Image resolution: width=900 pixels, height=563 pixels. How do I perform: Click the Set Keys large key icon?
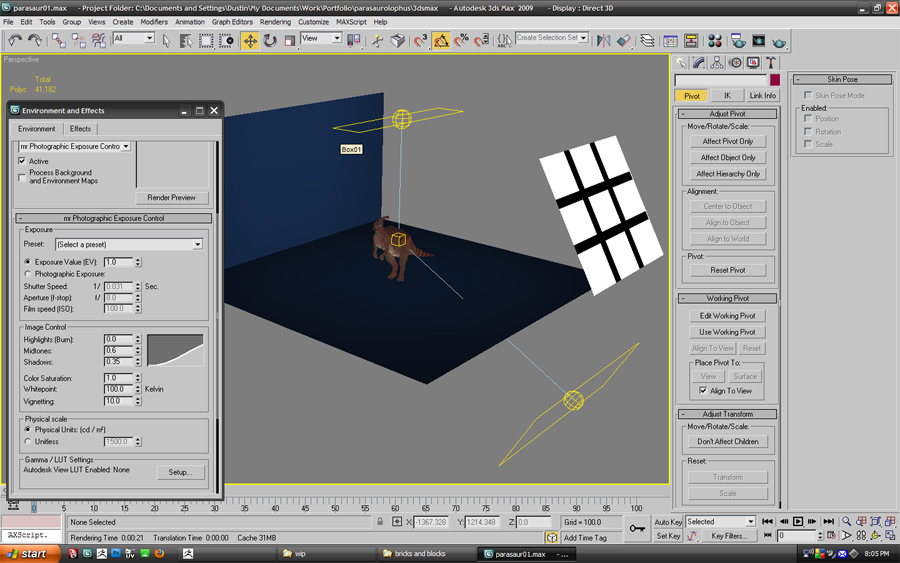637,528
